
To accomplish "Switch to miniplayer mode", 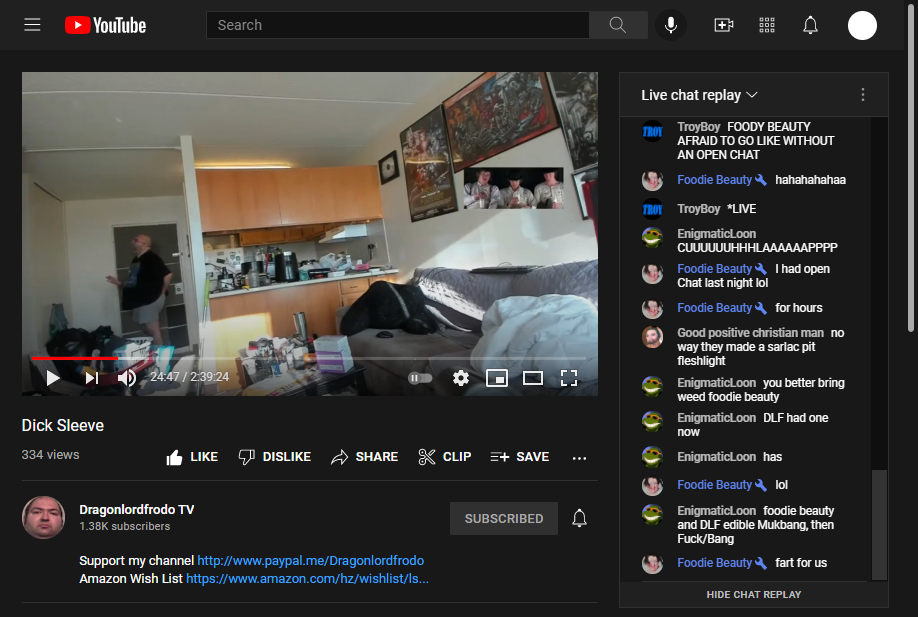I will click(x=497, y=378).
